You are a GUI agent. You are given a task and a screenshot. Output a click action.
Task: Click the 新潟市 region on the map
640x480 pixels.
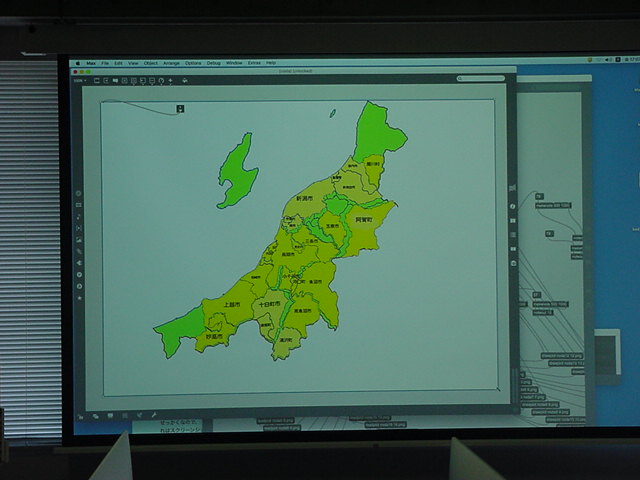point(304,199)
